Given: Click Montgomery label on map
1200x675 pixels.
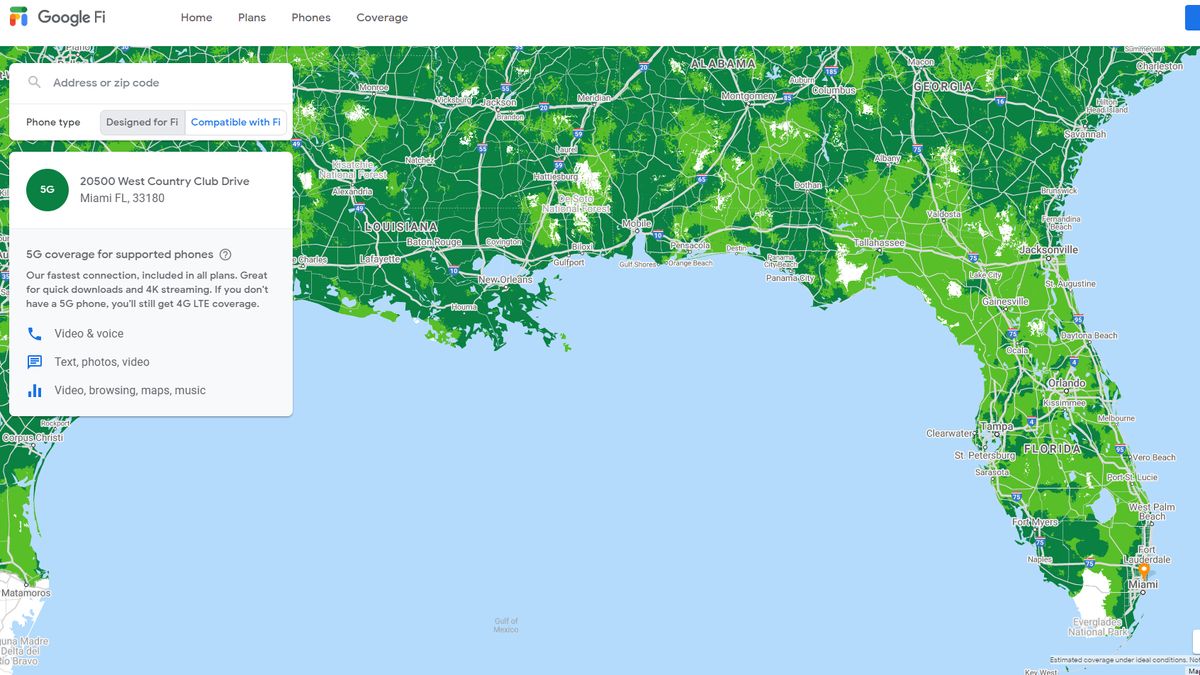Looking at the screenshot, I should pyautogui.click(x=748, y=96).
